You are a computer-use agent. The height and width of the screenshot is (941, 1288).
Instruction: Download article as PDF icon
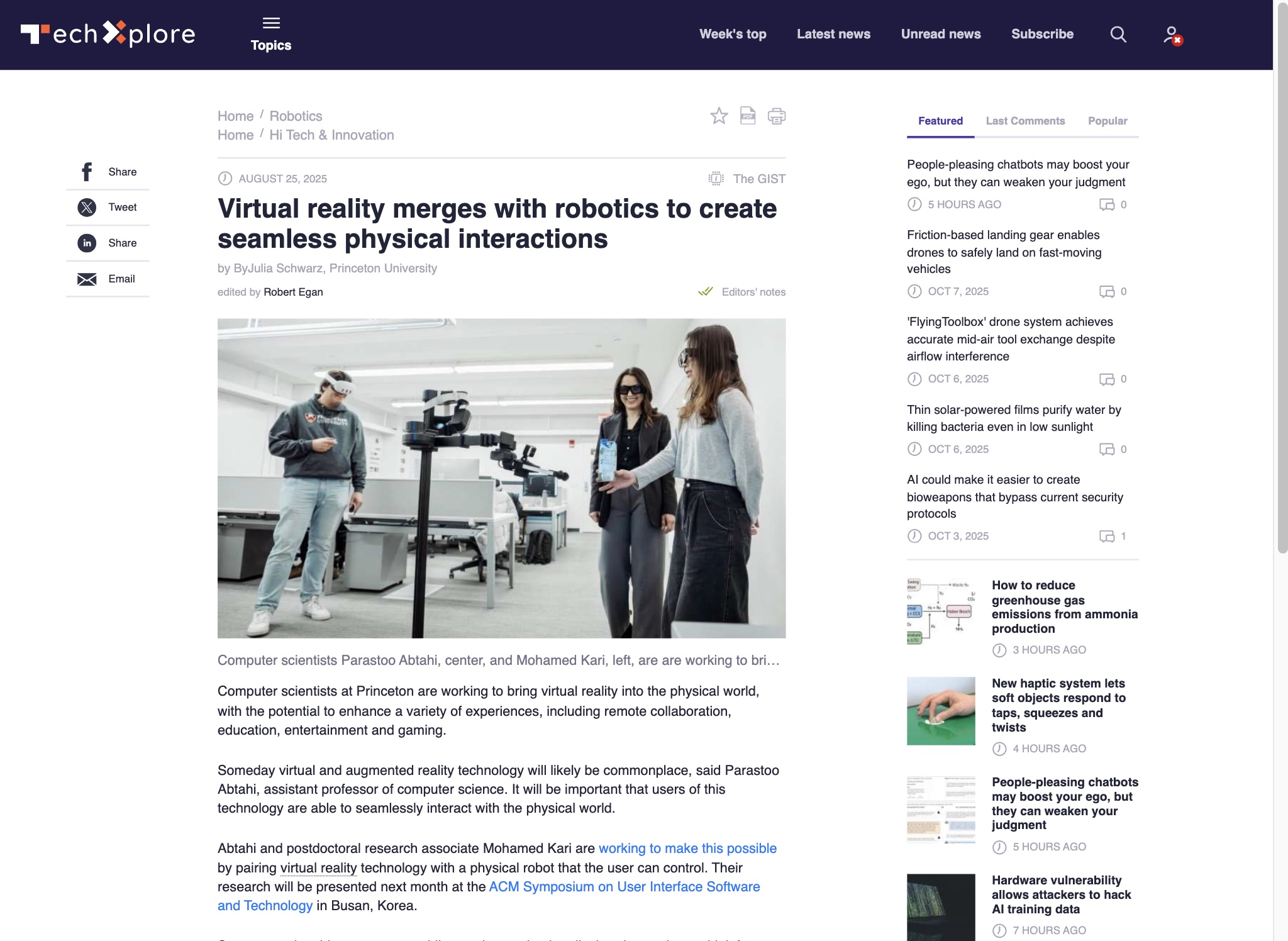click(748, 116)
